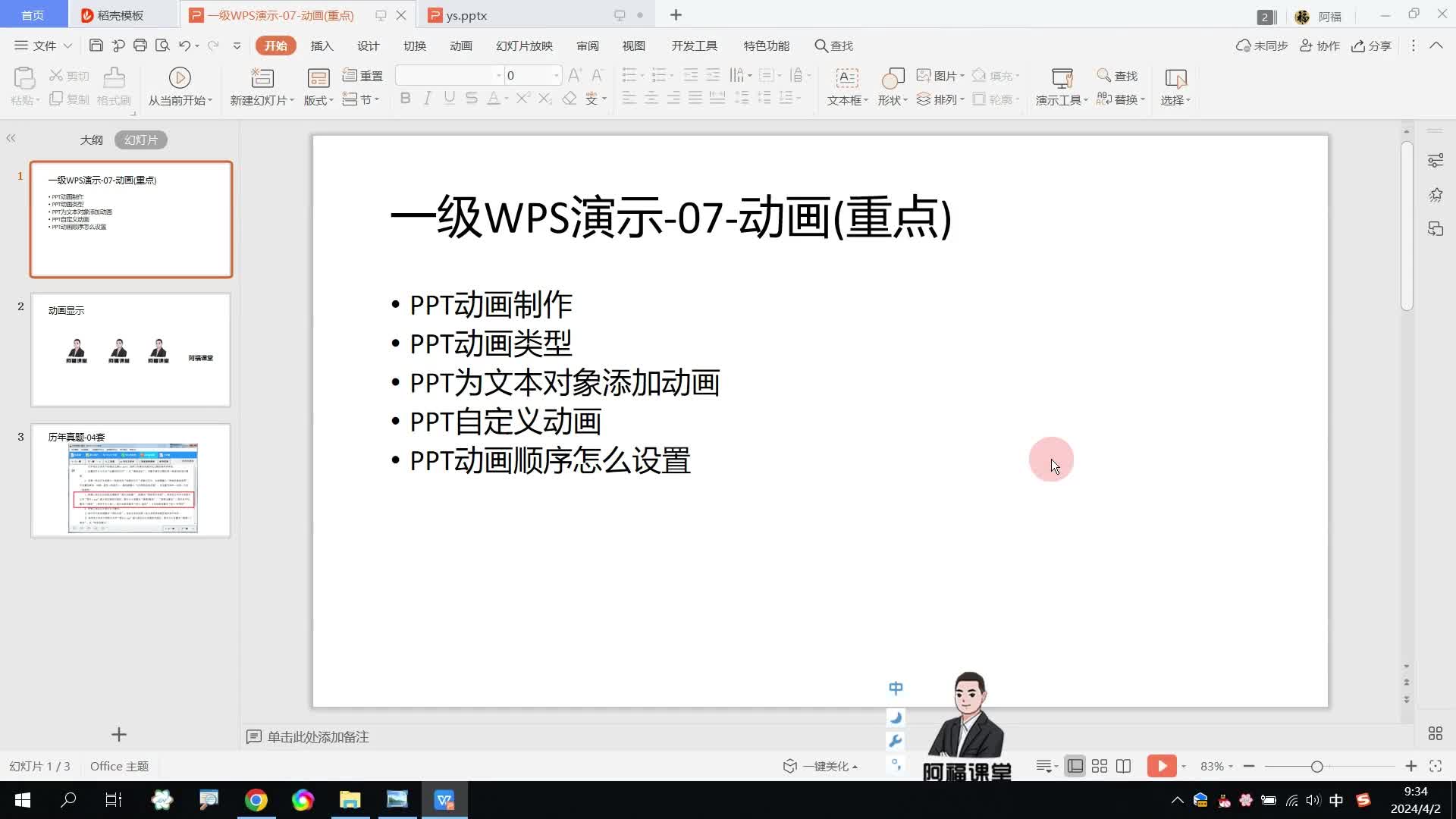Expand the 文件 menu dropdown
The height and width of the screenshot is (819, 1456).
click(x=67, y=45)
